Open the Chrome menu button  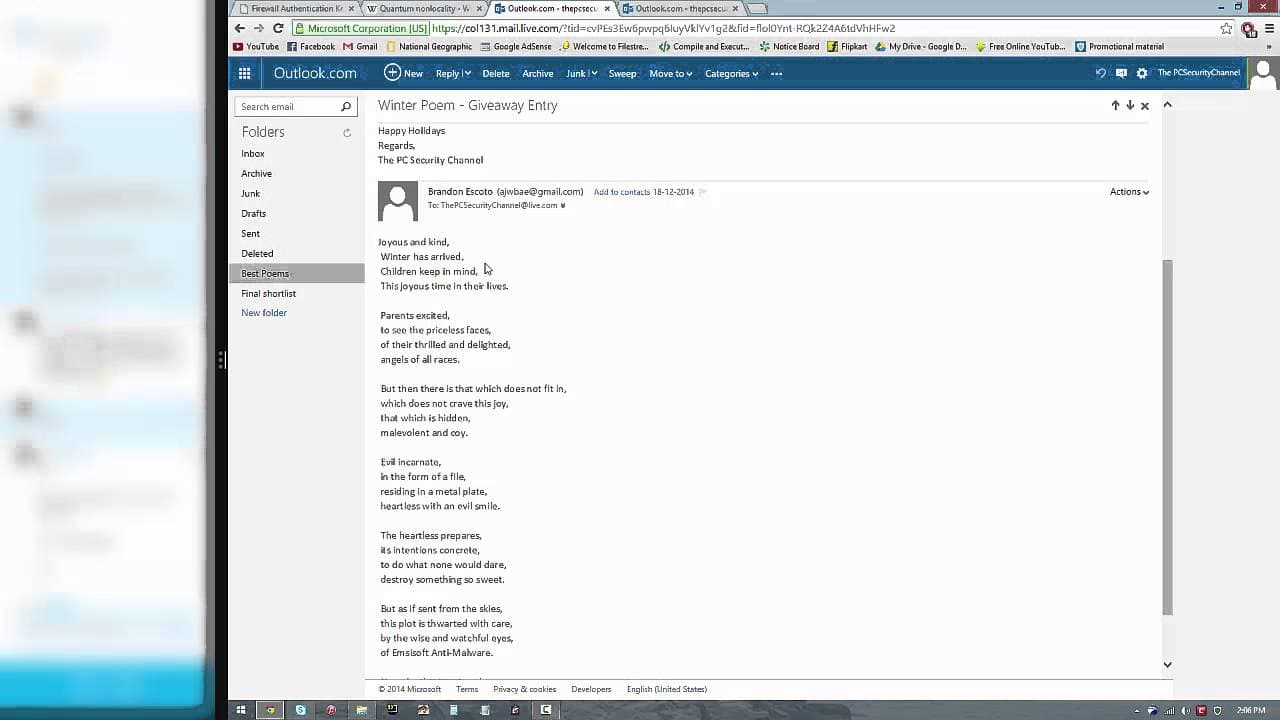click(1269, 28)
